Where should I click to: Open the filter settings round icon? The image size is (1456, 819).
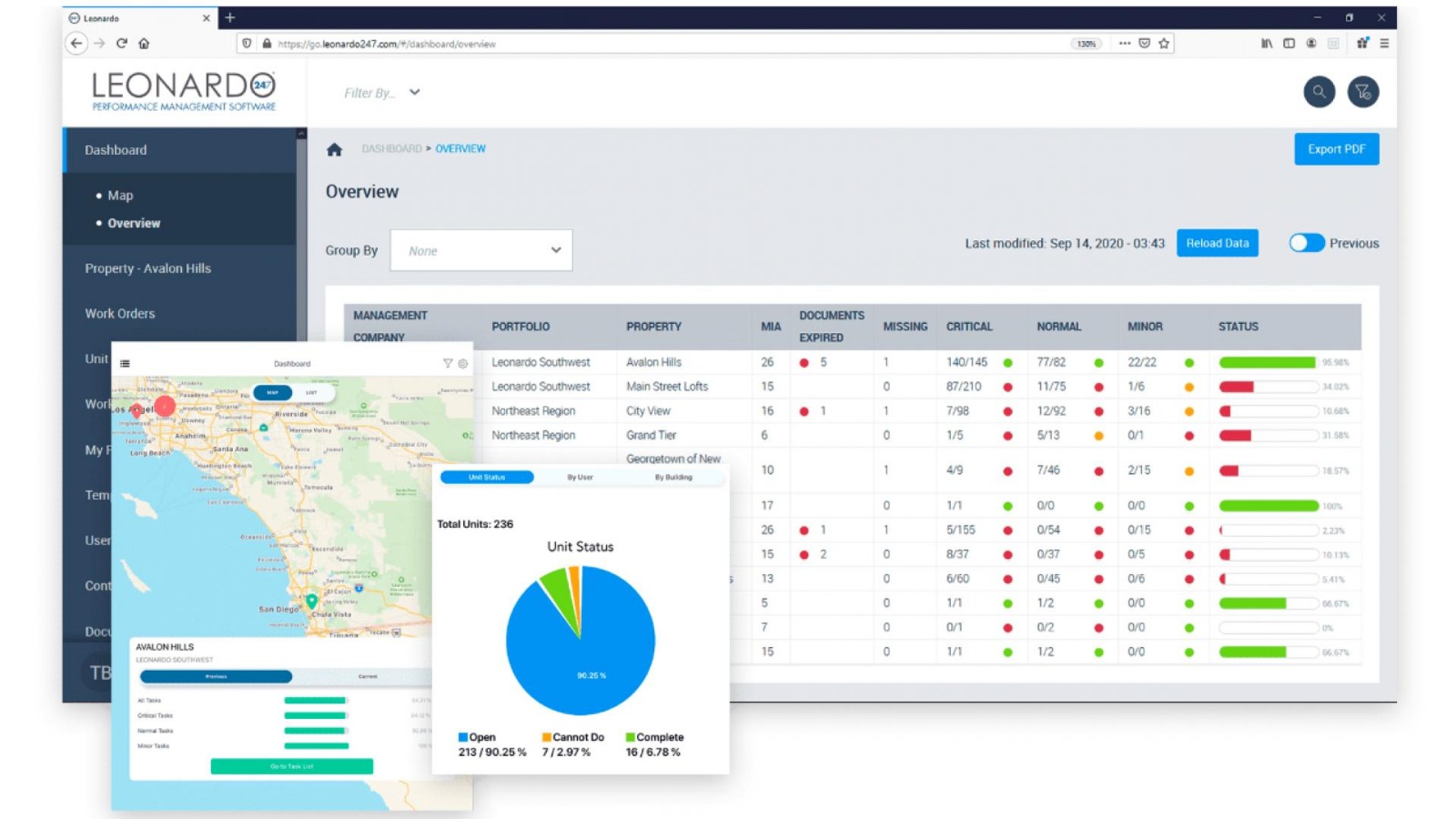pyautogui.click(x=1362, y=92)
